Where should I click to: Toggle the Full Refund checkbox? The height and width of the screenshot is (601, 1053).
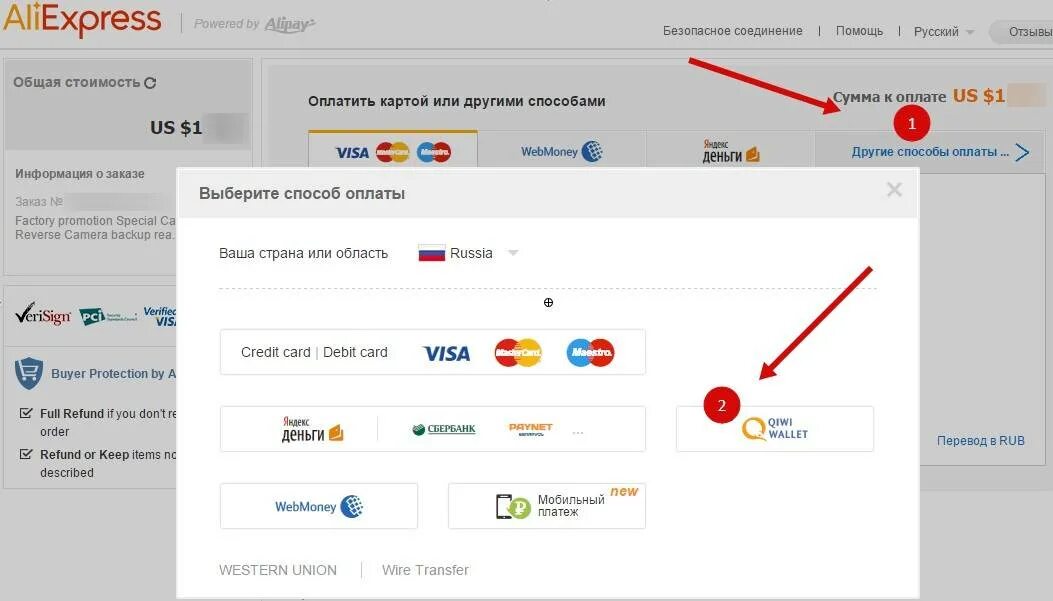[26, 413]
